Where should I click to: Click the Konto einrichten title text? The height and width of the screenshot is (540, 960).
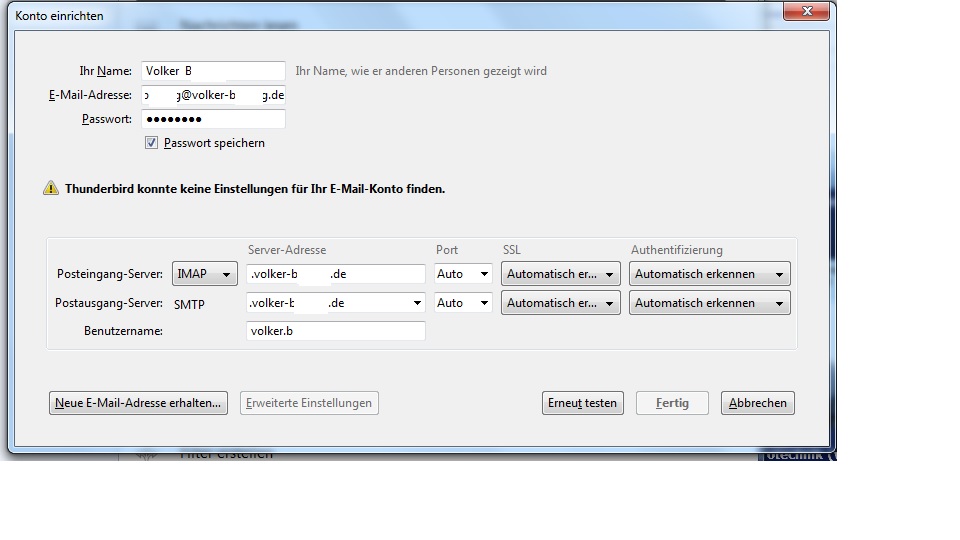(59, 16)
